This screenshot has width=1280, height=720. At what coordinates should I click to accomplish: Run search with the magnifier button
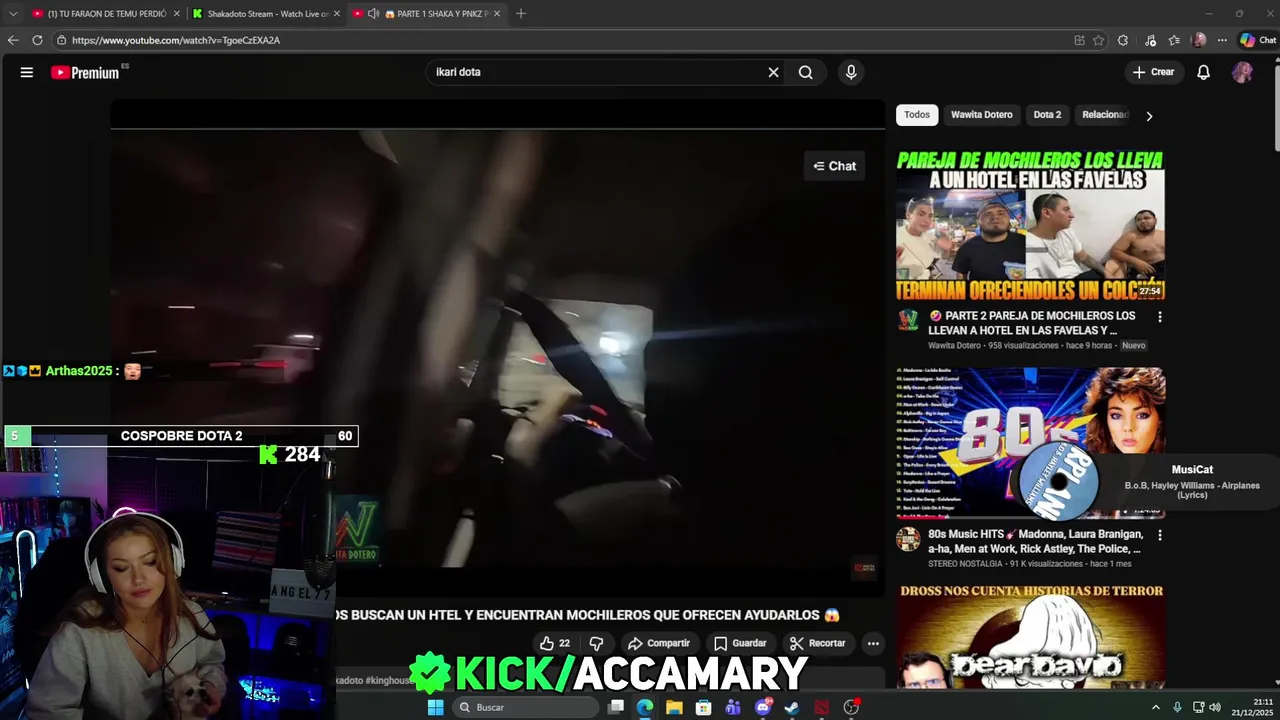click(806, 72)
